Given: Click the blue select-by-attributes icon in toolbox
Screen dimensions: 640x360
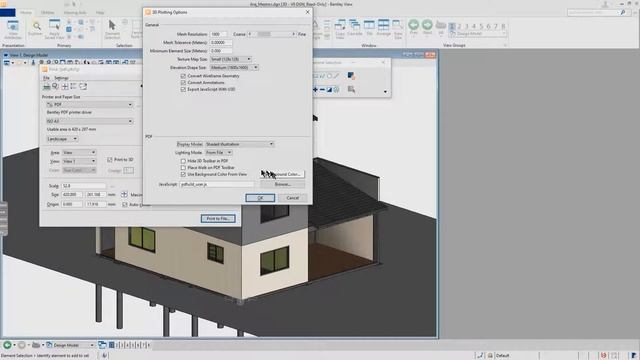Looking at the screenshot, I should pos(351,76).
